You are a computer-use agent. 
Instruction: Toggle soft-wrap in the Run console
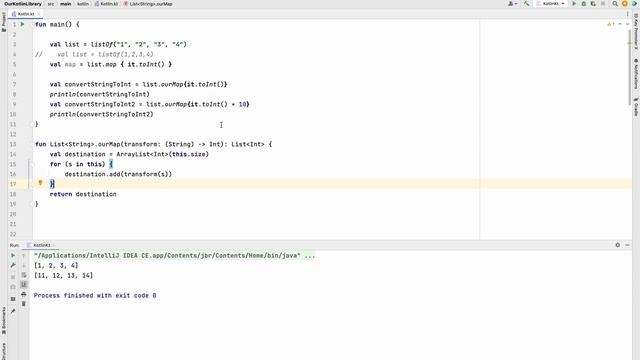[24, 275]
